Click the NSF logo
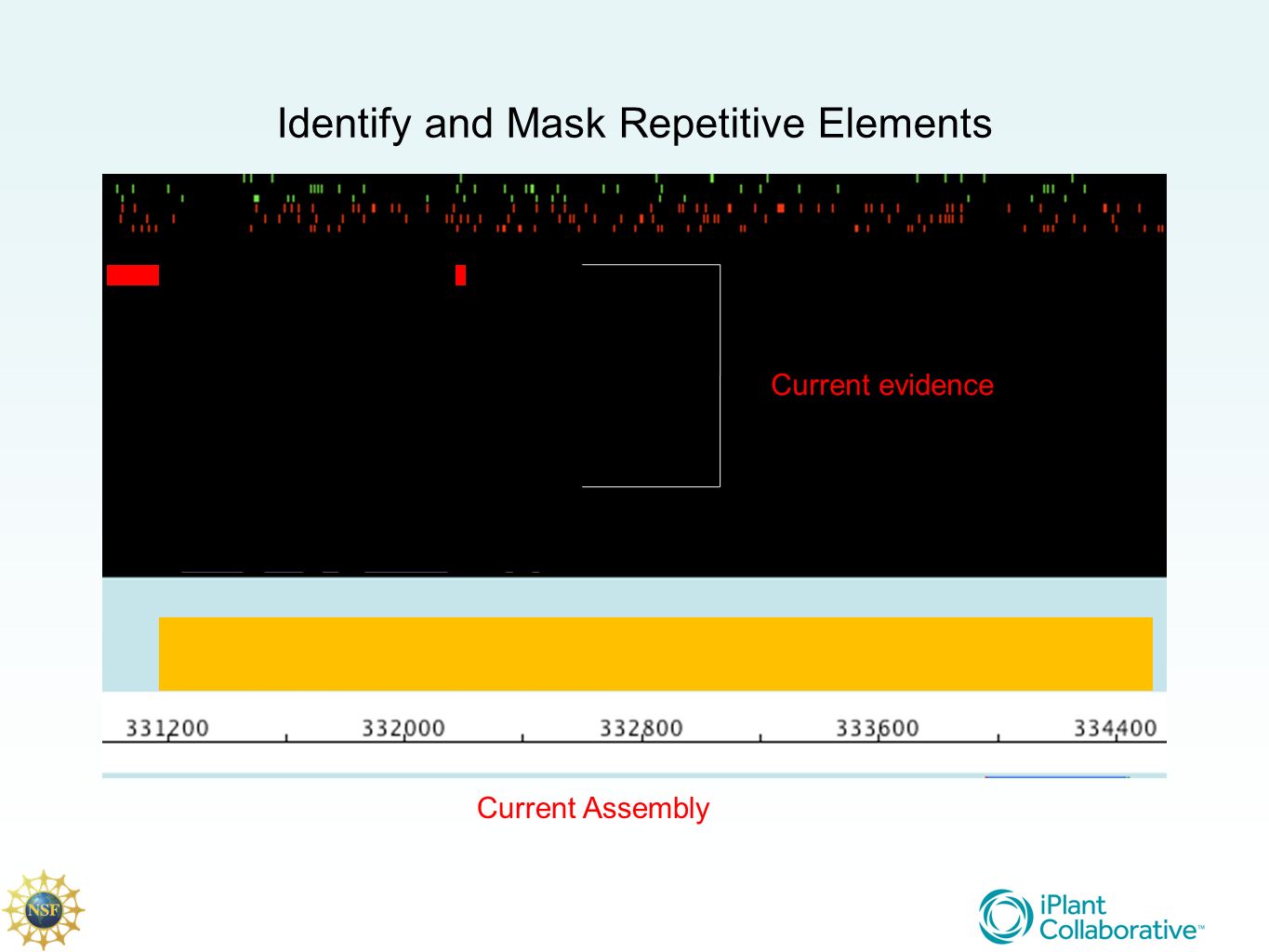The height and width of the screenshot is (952, 1269). 43,909
